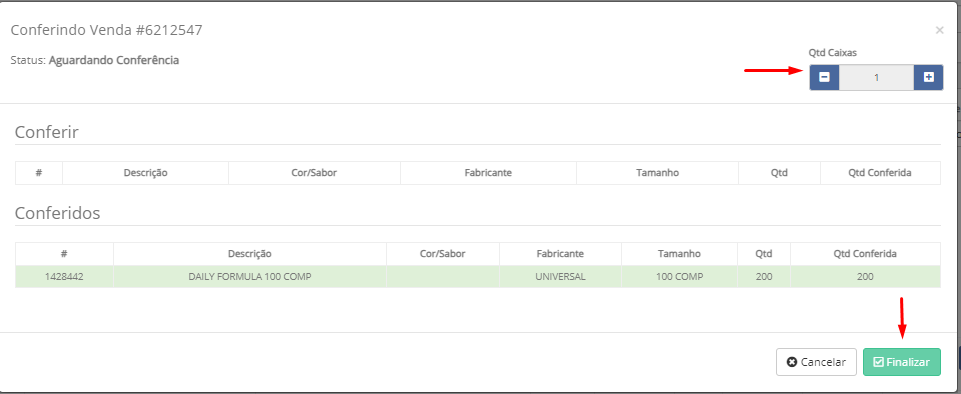Image resolution: width=961 pixels, height=394 pixels.
Task: Click the 100 COMP size cell
Action: point(679,276)
